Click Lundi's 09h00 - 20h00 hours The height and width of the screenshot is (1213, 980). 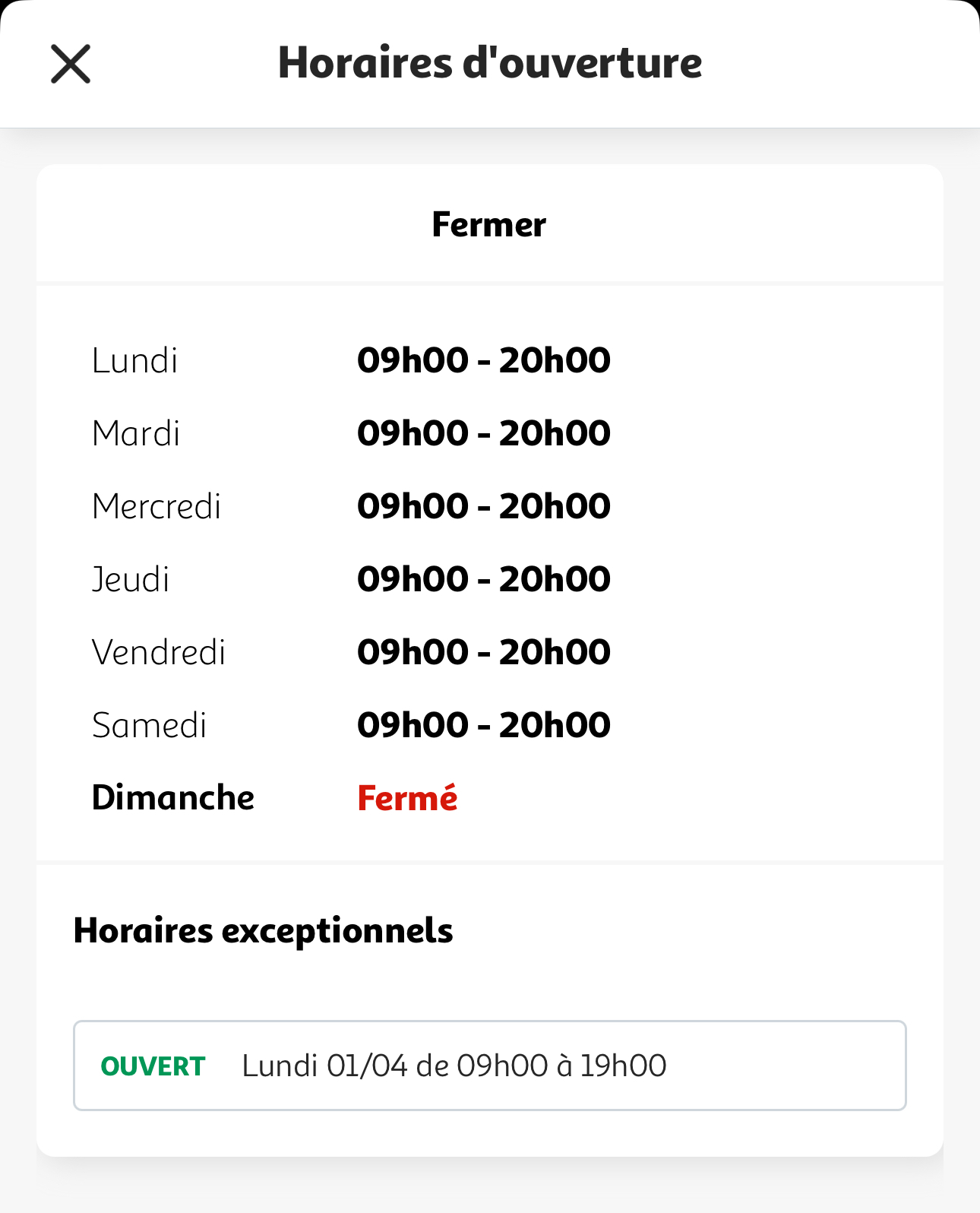click(483, 360)
